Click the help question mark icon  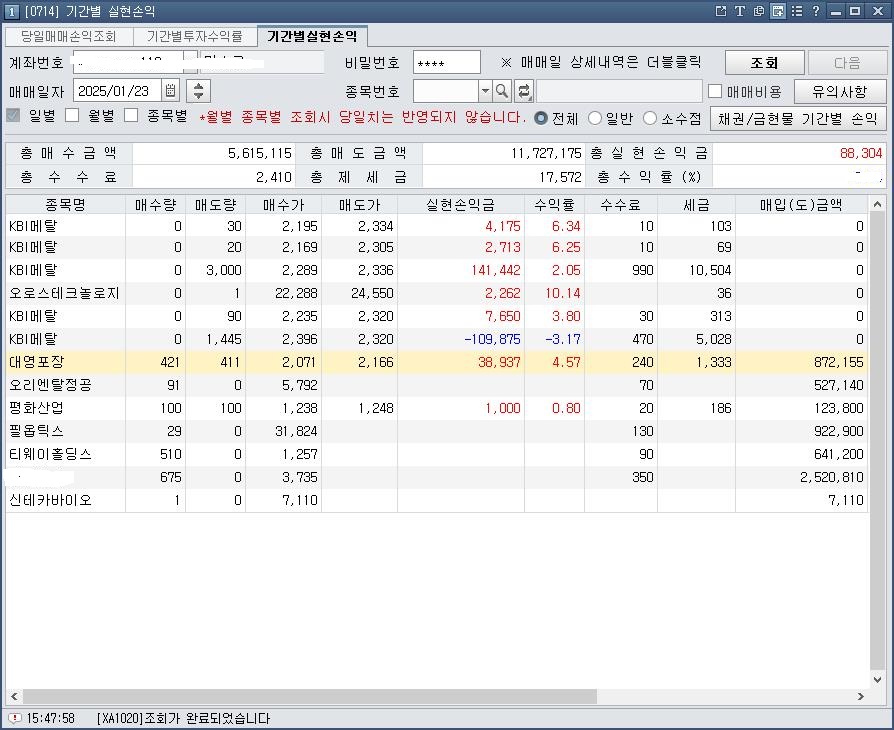[x=815, y=9]
